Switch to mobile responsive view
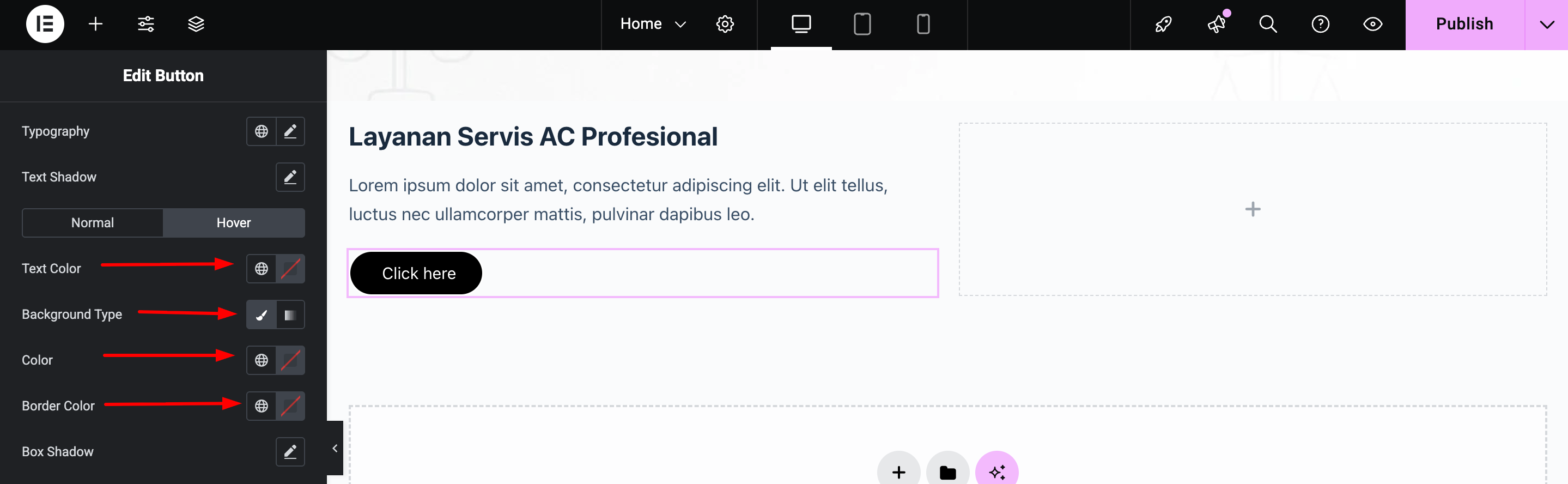1568x484 pixels. coord(923,25)
